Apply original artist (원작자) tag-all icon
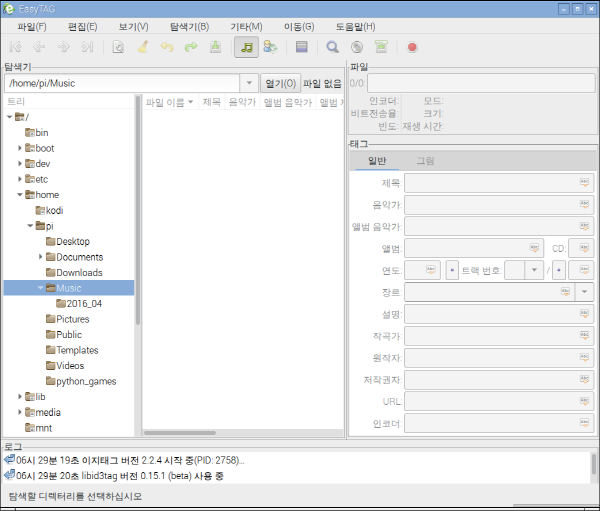Screen dimensions: 600x511 click(584, 357)
